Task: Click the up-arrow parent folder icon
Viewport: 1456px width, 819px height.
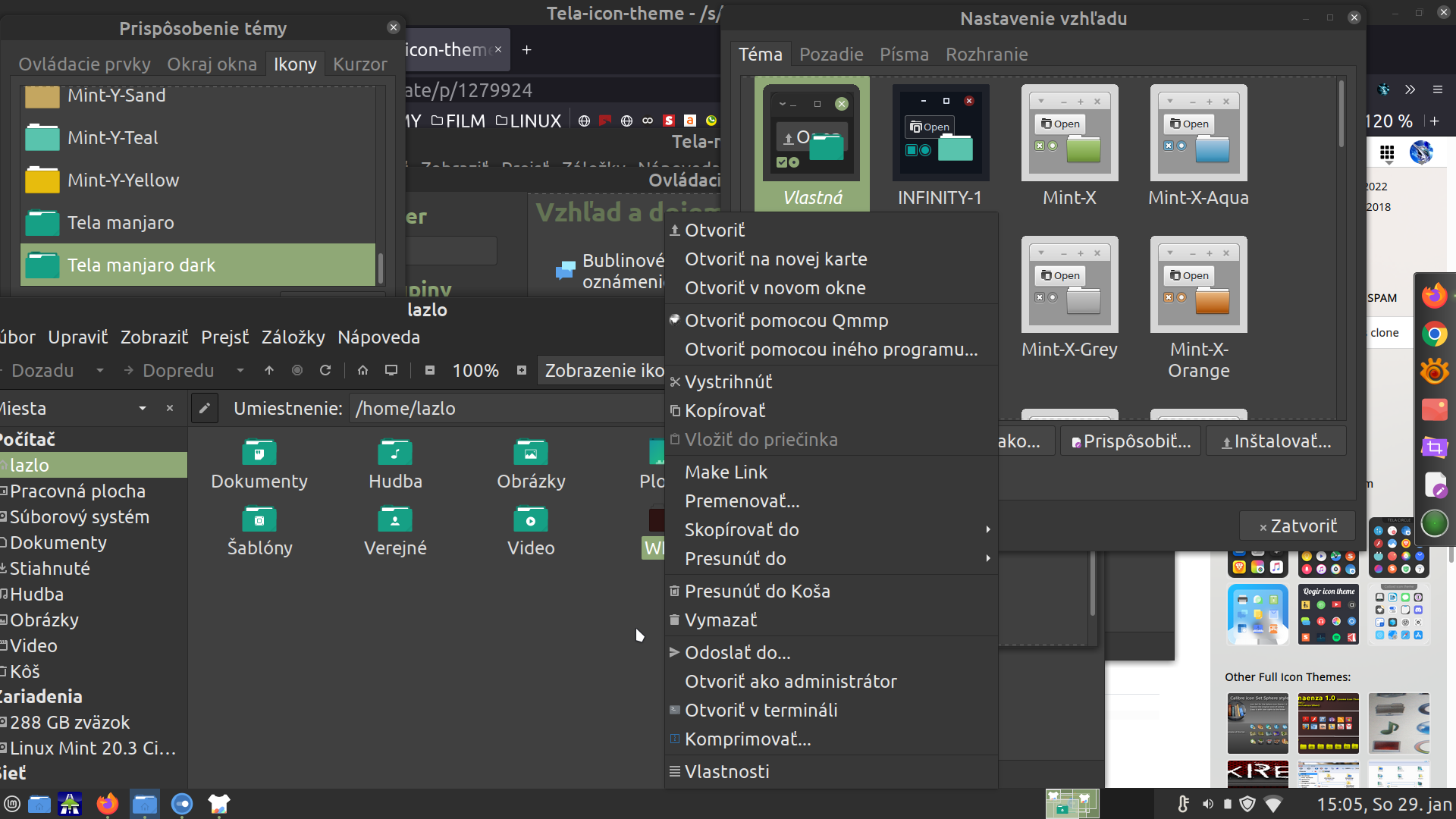Action: click(269, 370)
